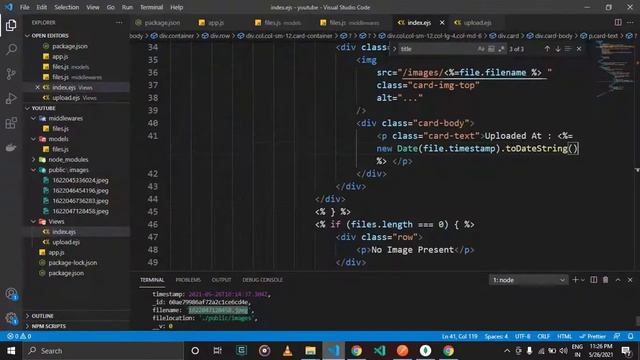Close the terminal panel
This screenshot has width=640, height=360.
(x=630, y=280)
